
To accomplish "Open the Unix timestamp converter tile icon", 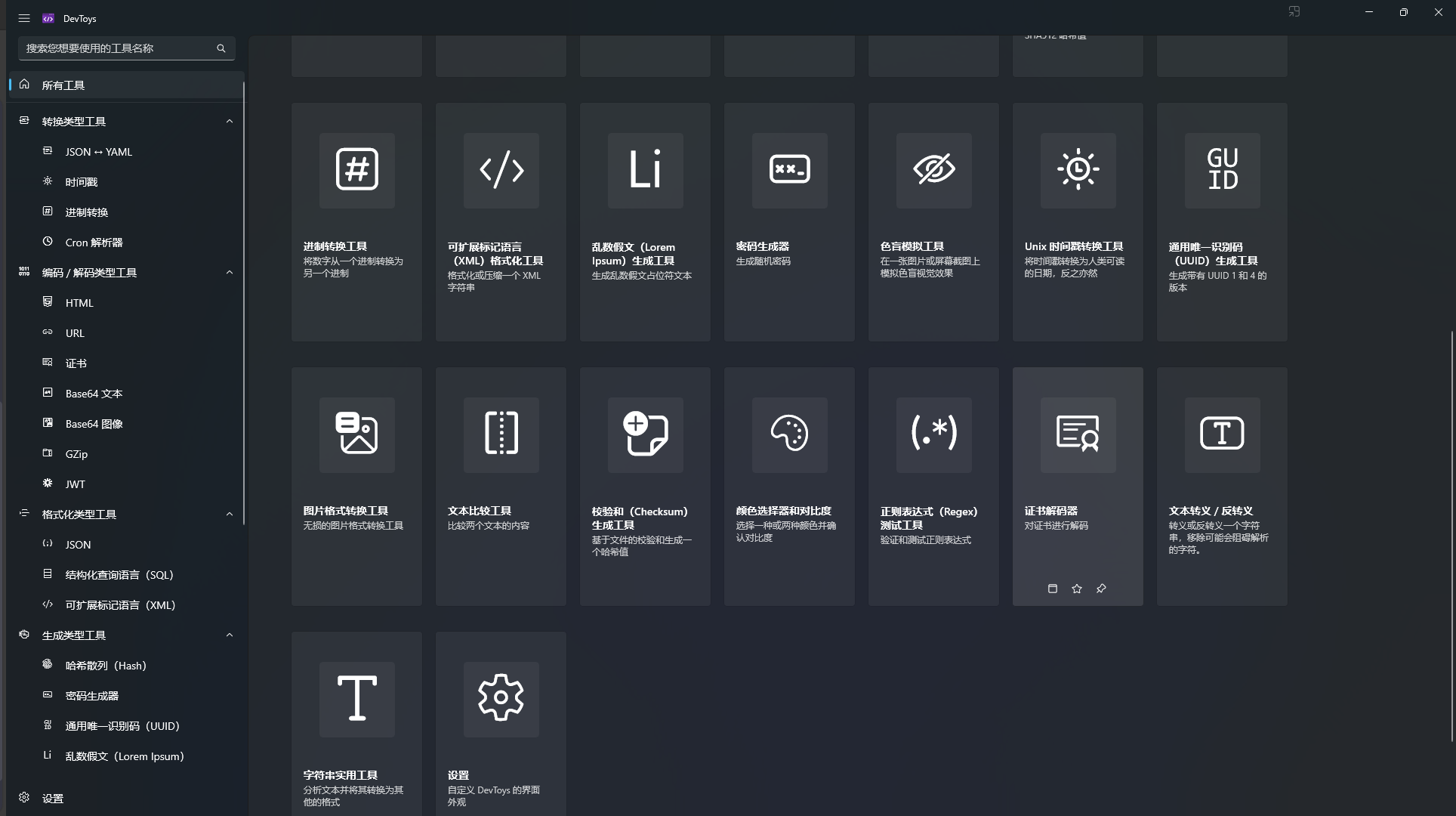I will (1078, 170).
